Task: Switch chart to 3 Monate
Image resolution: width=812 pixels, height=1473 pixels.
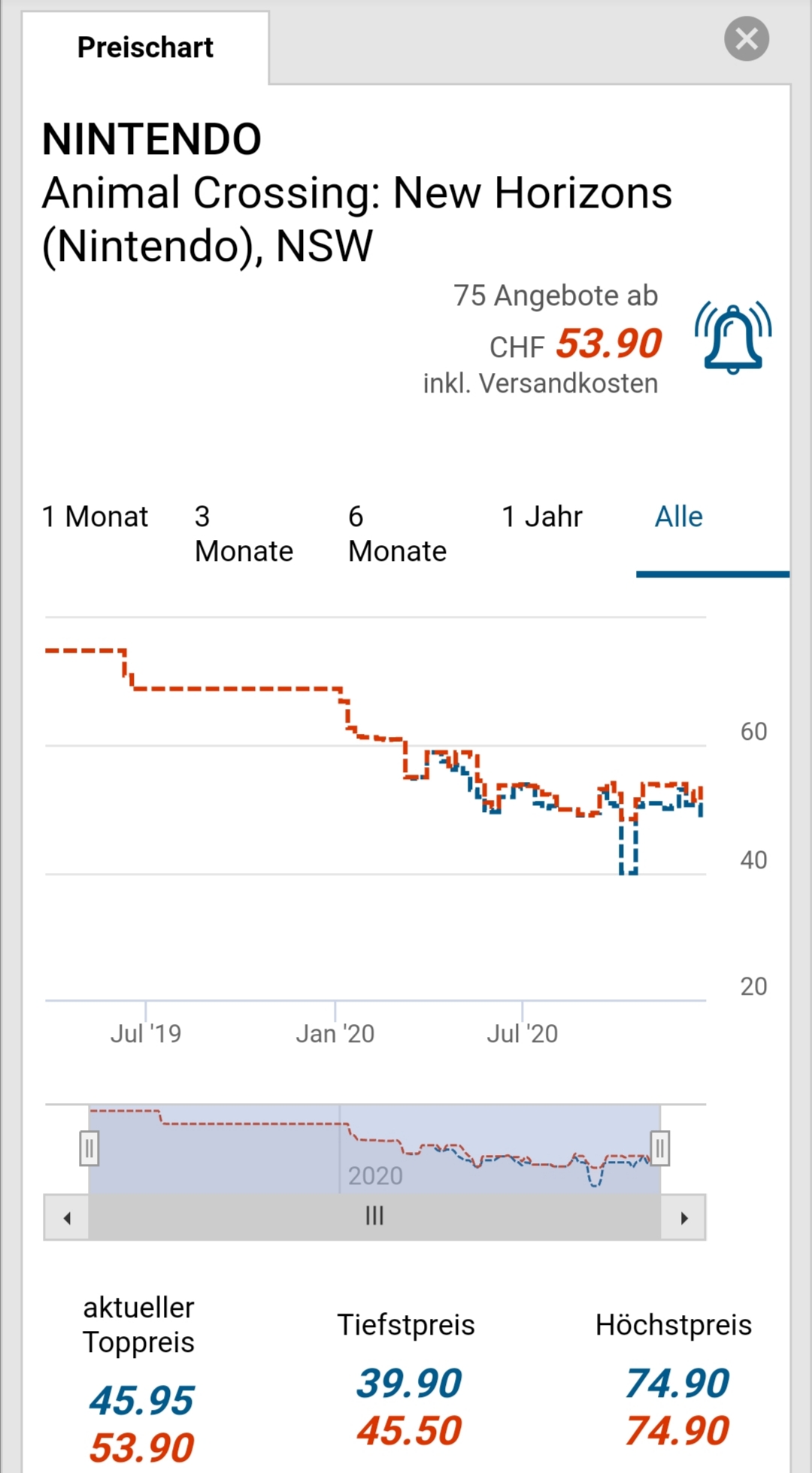Action: tap(244, 534)
